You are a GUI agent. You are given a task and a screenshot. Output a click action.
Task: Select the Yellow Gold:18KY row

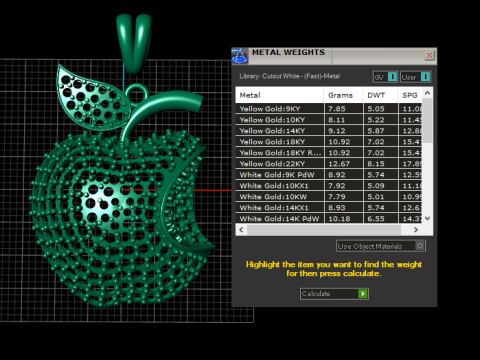tap(329, 142)
